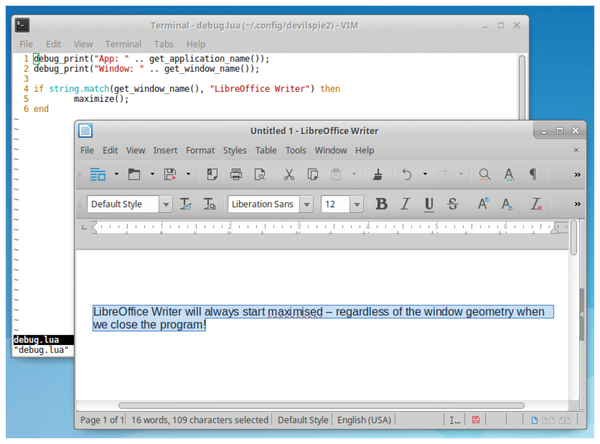Open the font name dropdown arrow
The height and width of the screenshot is (444, 600).
(307, 204)
